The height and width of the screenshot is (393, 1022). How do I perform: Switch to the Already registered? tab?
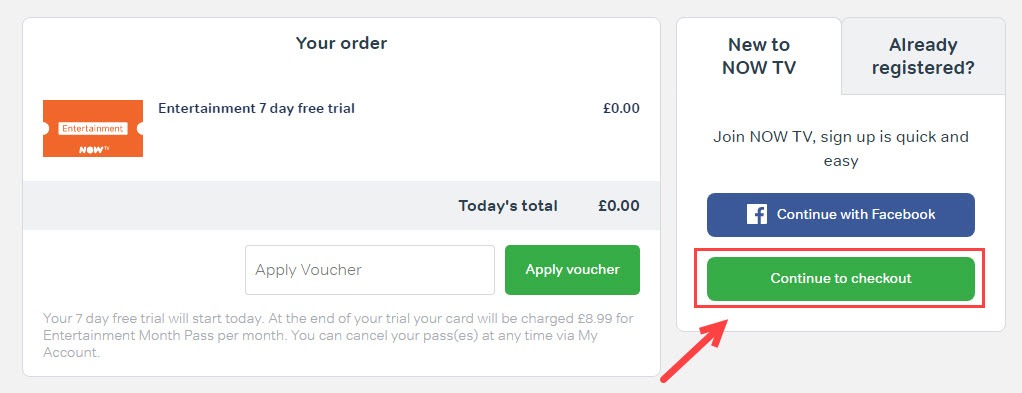coord(923,56)
